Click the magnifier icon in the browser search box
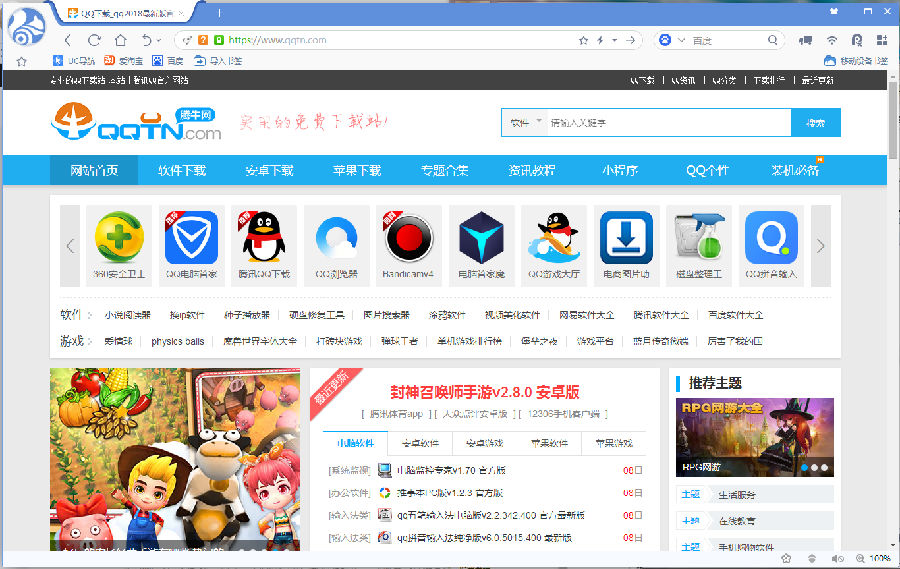 coord(773,40)
